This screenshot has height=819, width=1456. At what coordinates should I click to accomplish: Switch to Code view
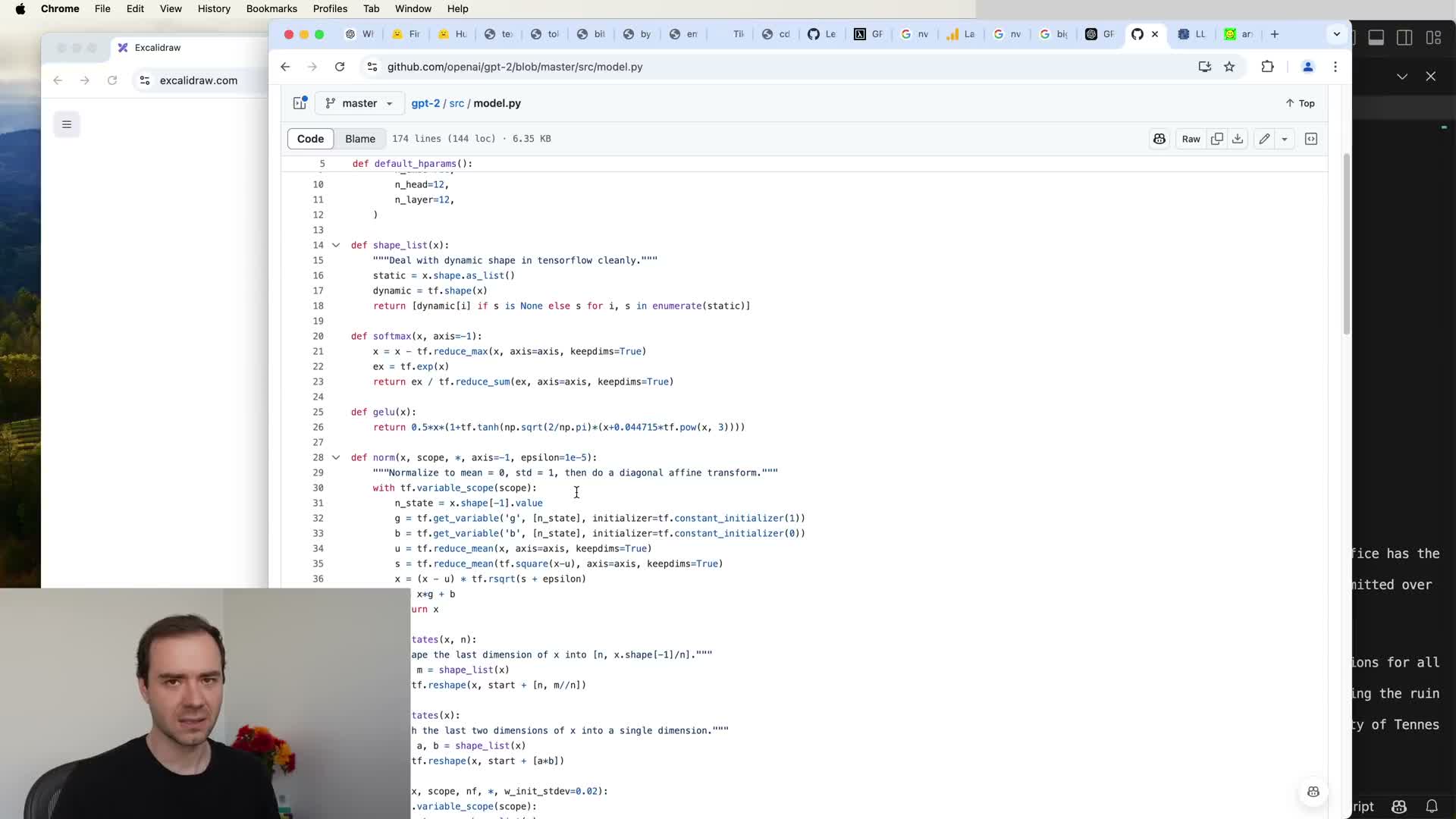310,139
